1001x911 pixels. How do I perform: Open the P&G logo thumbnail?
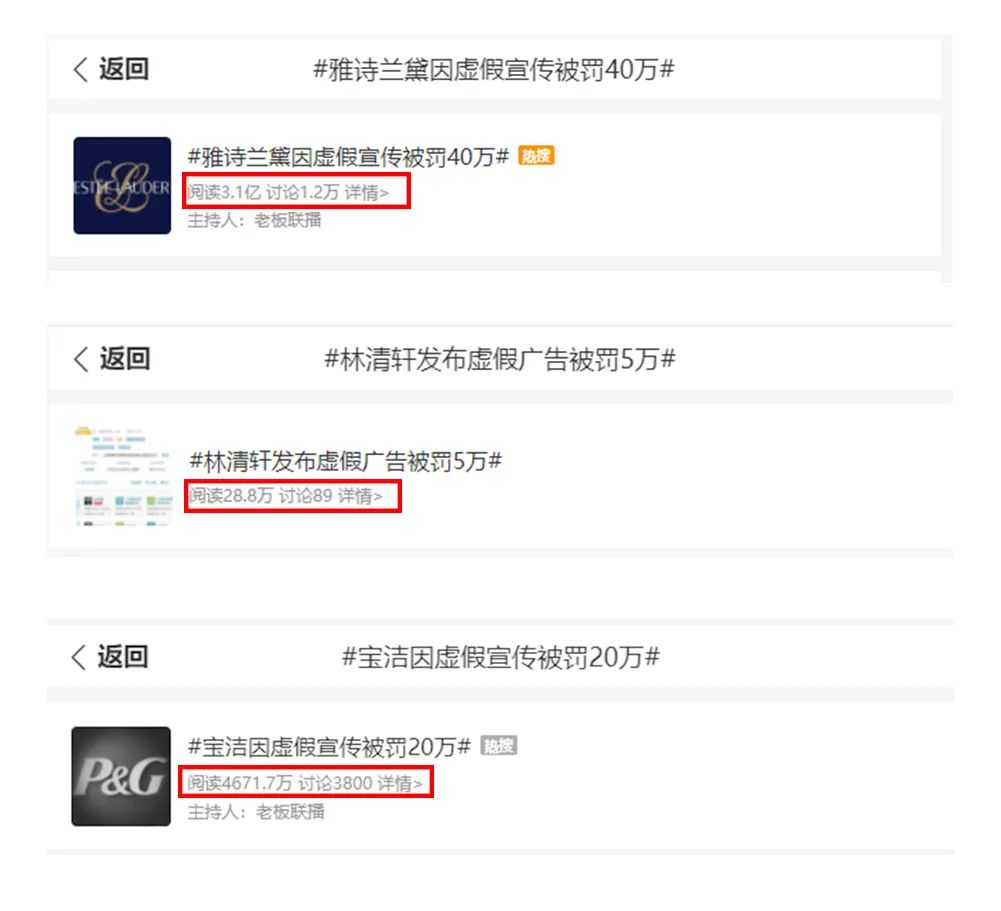click(121, 776)
